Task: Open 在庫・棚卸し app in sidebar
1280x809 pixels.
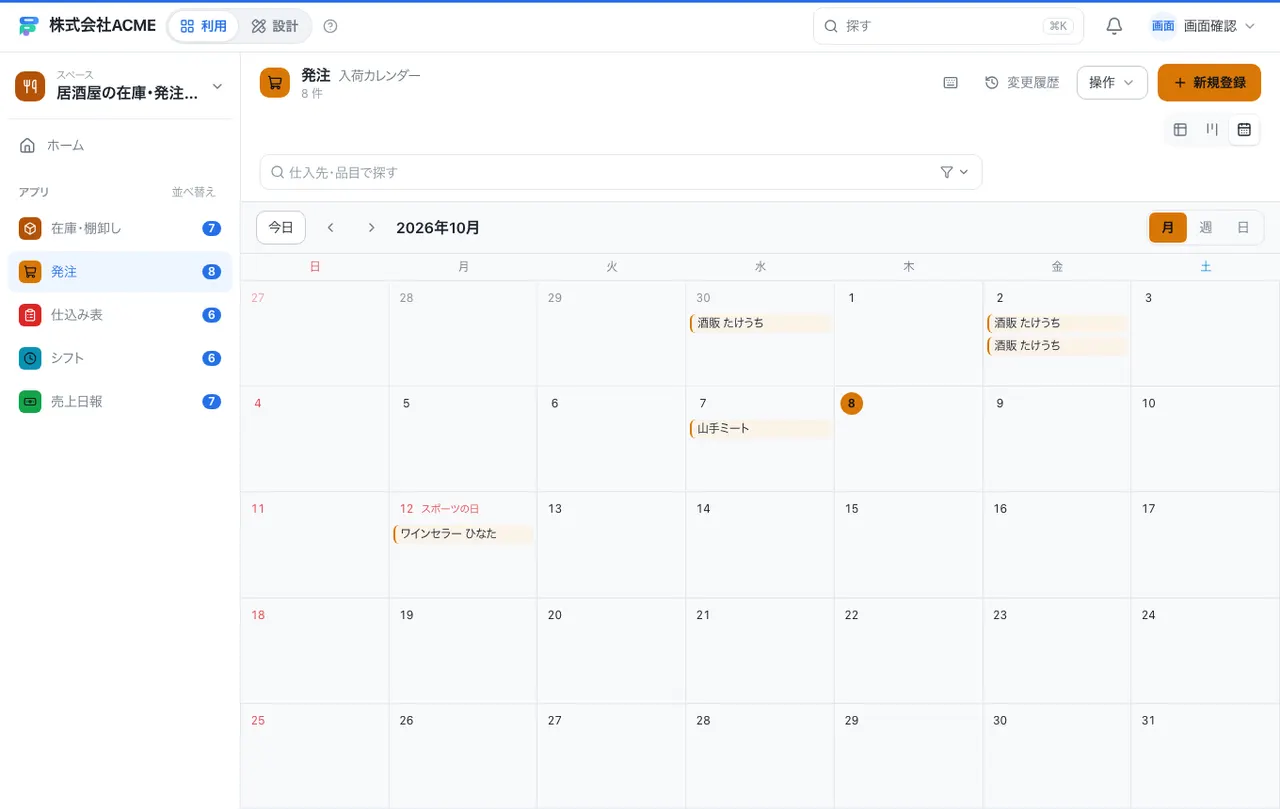Action: click(120, 228)
